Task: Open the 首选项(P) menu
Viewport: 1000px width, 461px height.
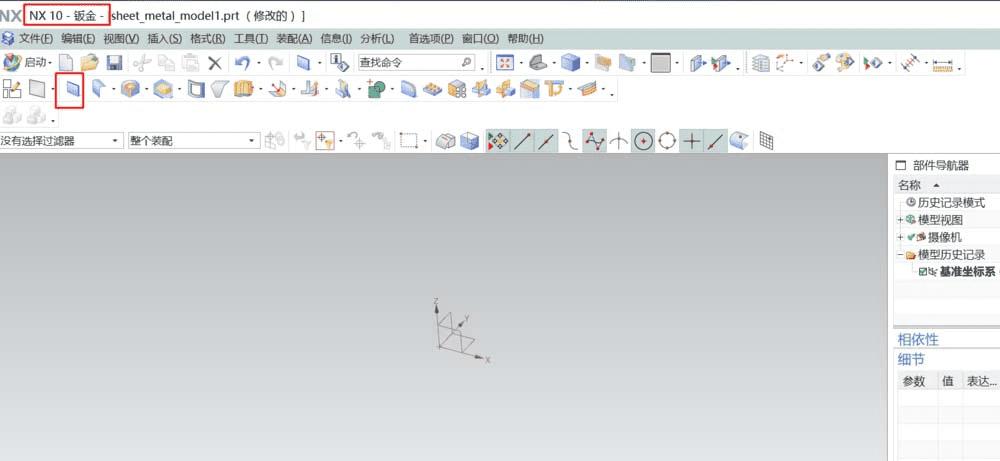Action: pyautogui.click(x=431, y=38)
